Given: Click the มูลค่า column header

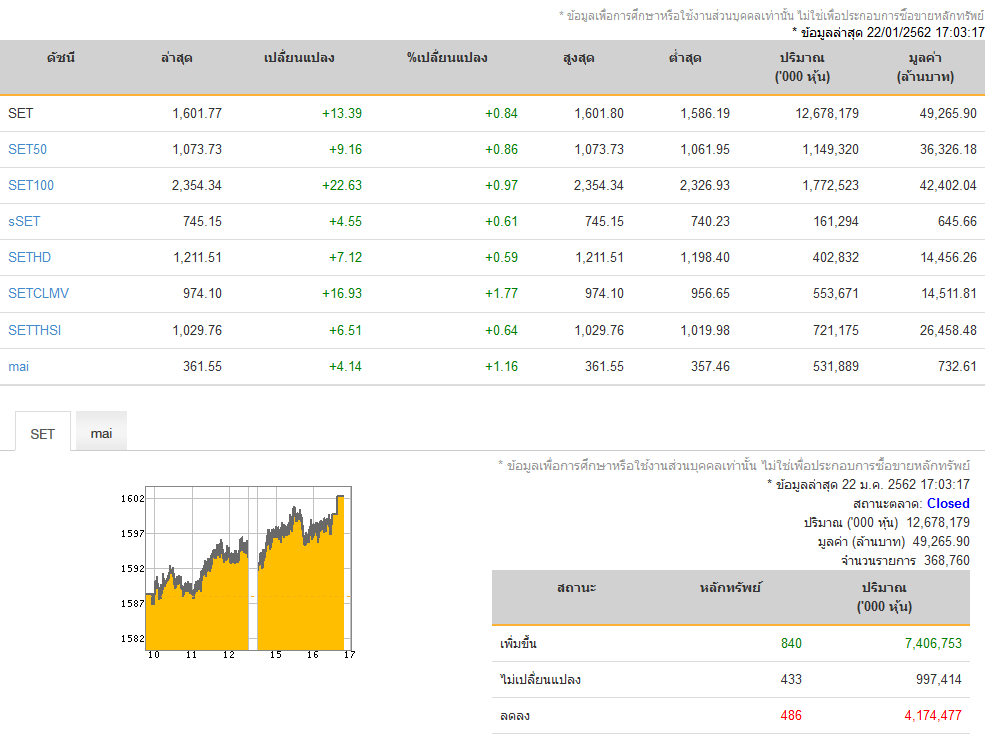Looking at the screenshot, I should click(925, 67).
